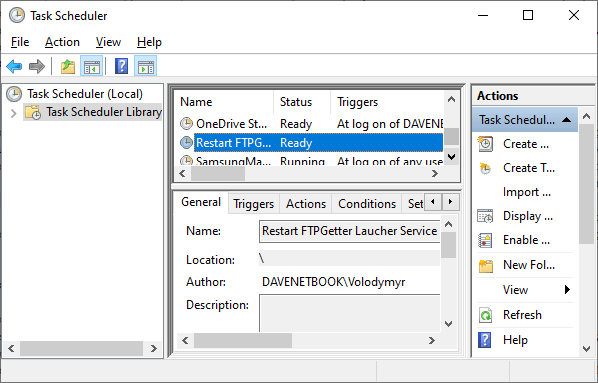Click the OneDrive task clock icon
Viewport: 598px width, 383px height.
point(186,124)
